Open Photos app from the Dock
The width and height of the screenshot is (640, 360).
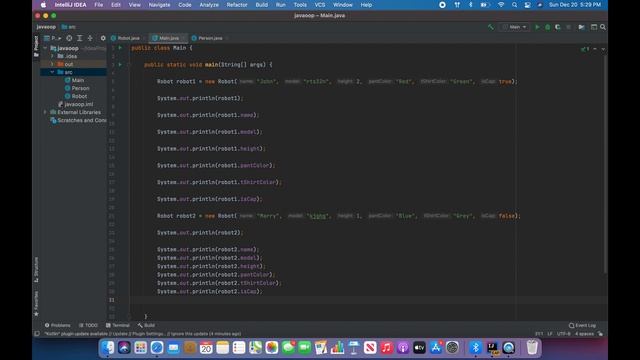pos(271,347)
